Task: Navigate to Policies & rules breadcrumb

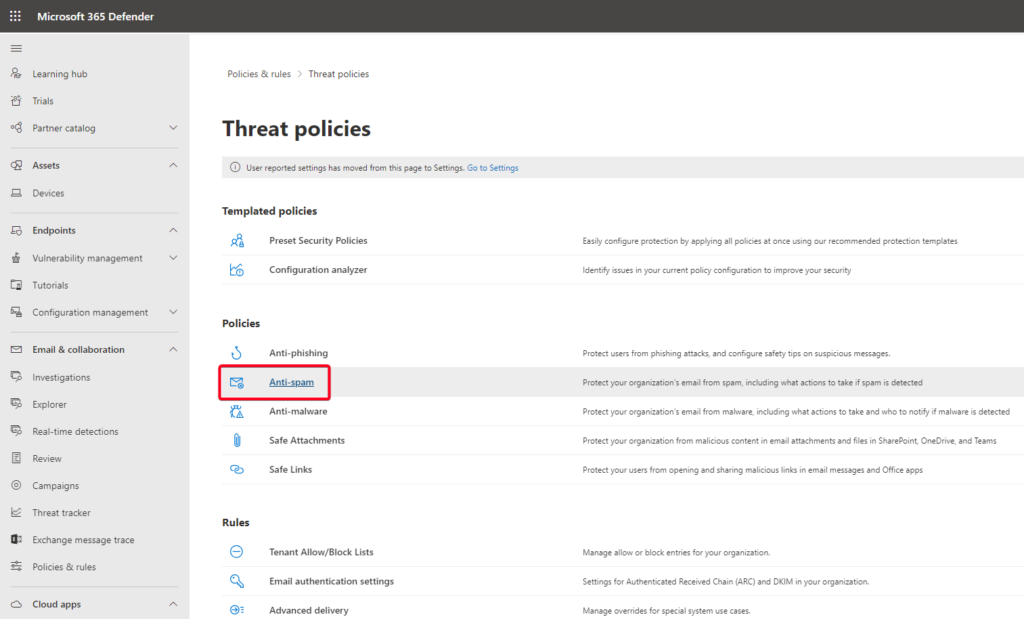Action: 259,74
